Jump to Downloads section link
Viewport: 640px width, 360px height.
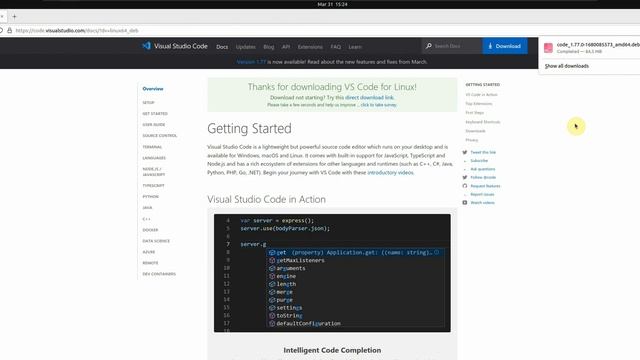pyautogui.click(x=476, y=131)
